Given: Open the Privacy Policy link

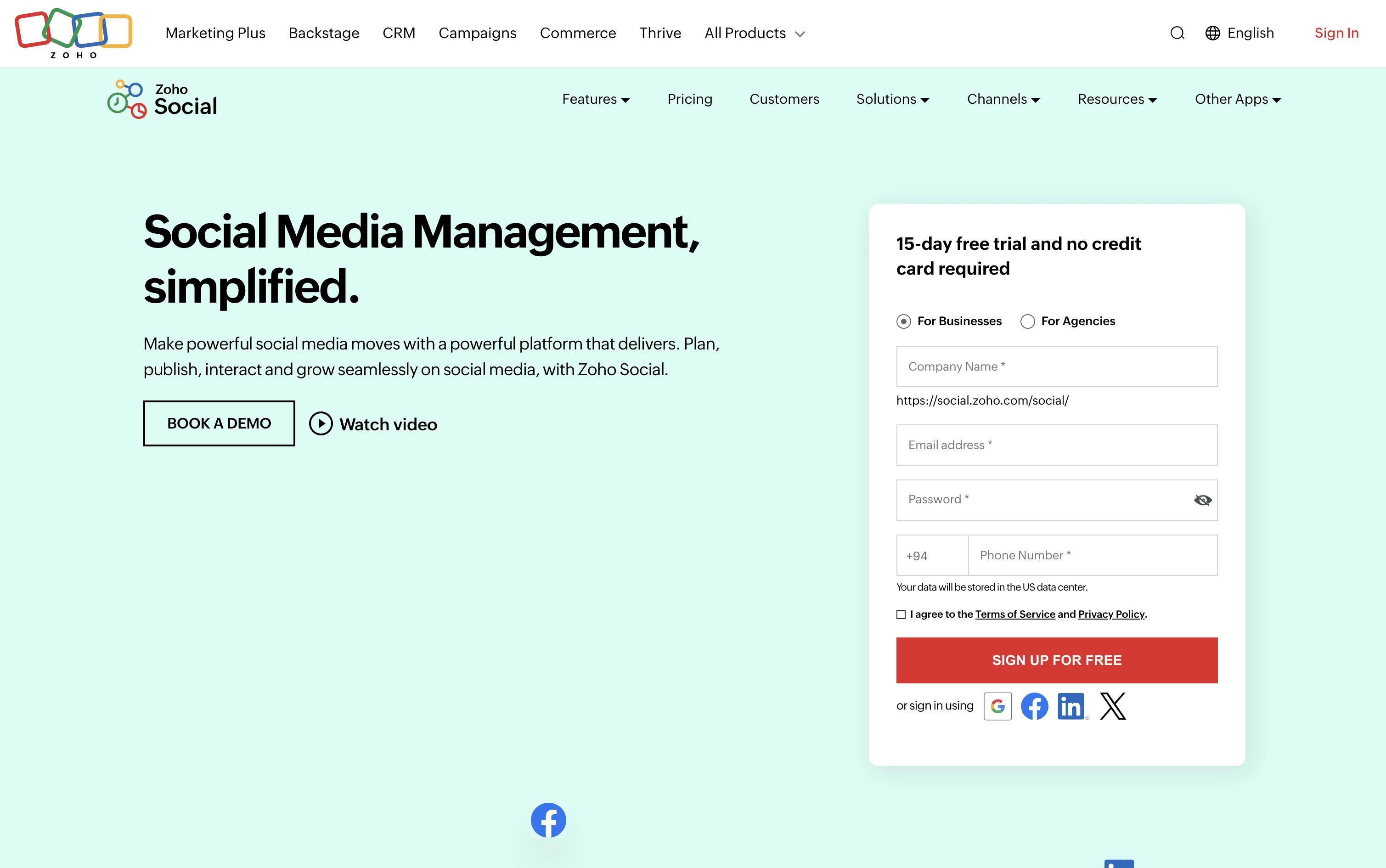Looking at the screenshot, I should tap(1111, 614).
